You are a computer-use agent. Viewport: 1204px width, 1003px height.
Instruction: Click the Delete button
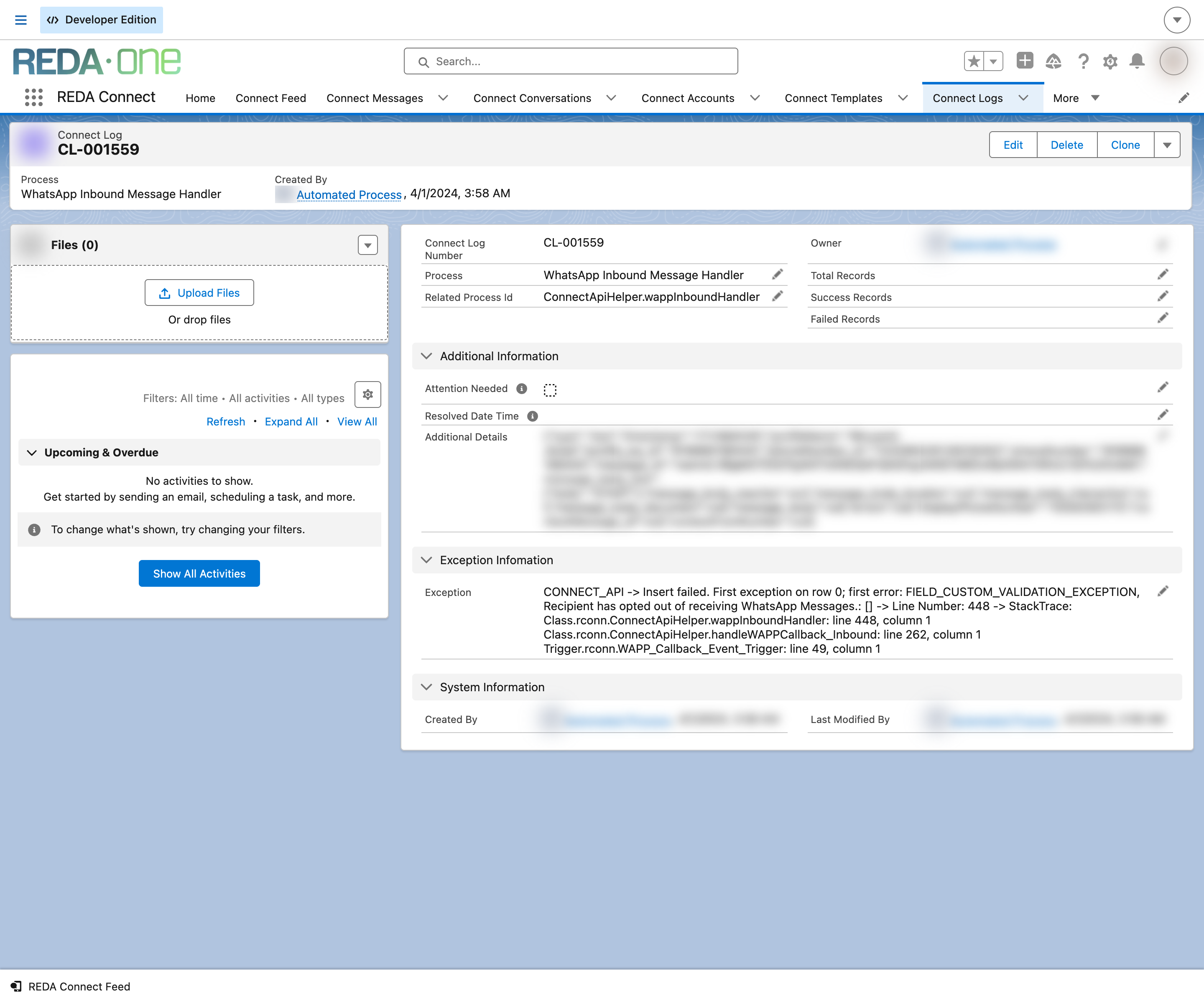point(1067,145)
